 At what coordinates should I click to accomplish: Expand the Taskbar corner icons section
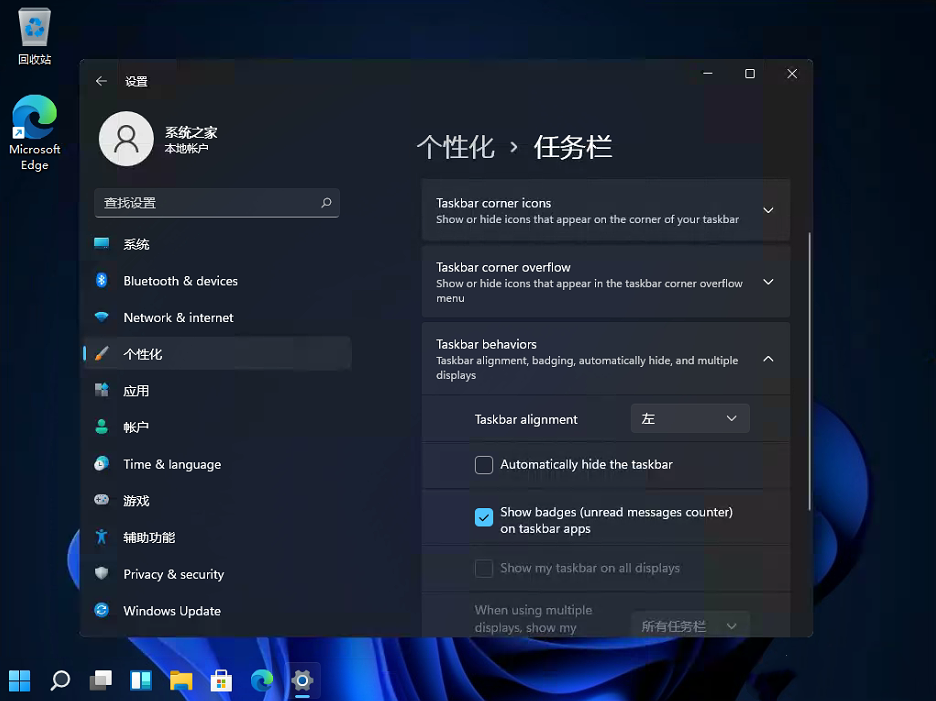768,210
